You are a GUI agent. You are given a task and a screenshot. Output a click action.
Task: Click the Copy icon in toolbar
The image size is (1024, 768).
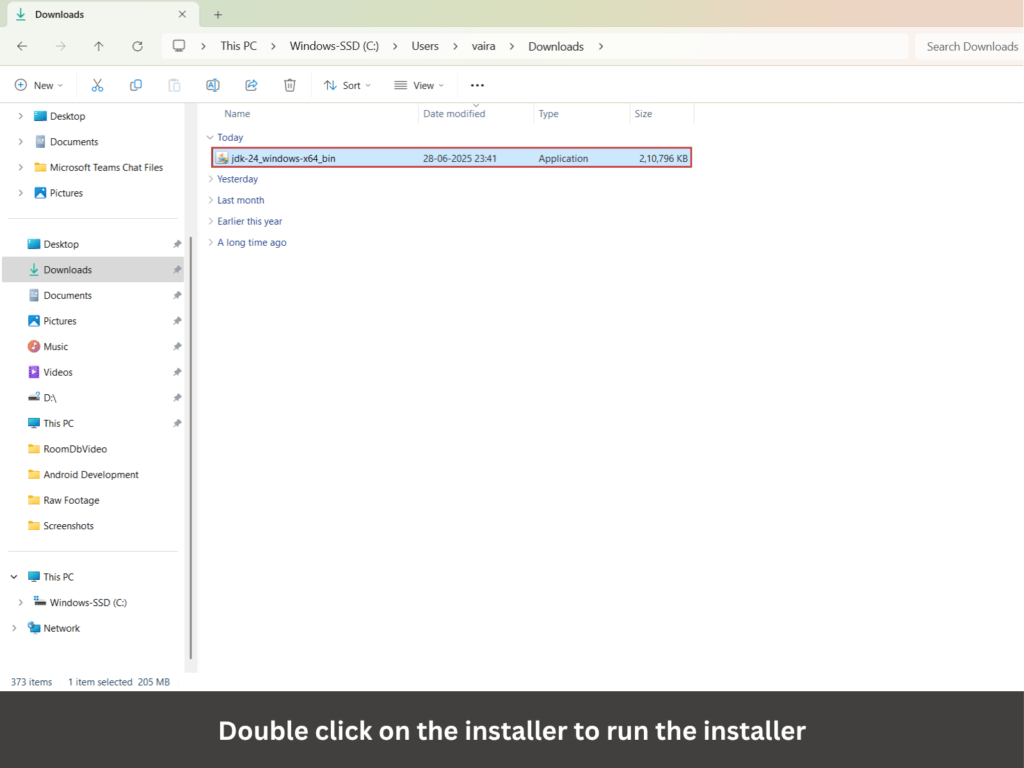point(136,85)
